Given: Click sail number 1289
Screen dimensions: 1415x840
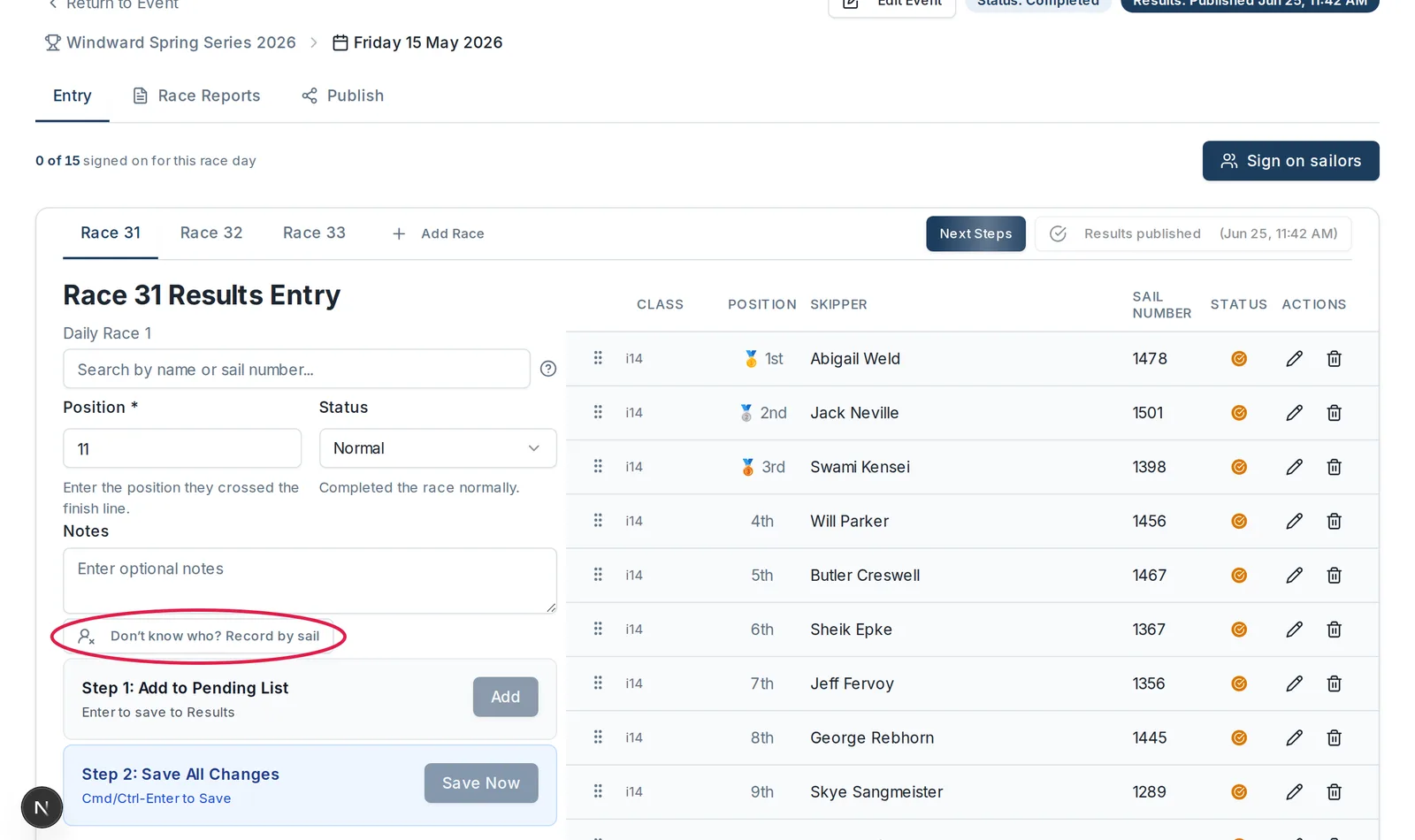Looking at the screenshot, I should pos(1150,792).
